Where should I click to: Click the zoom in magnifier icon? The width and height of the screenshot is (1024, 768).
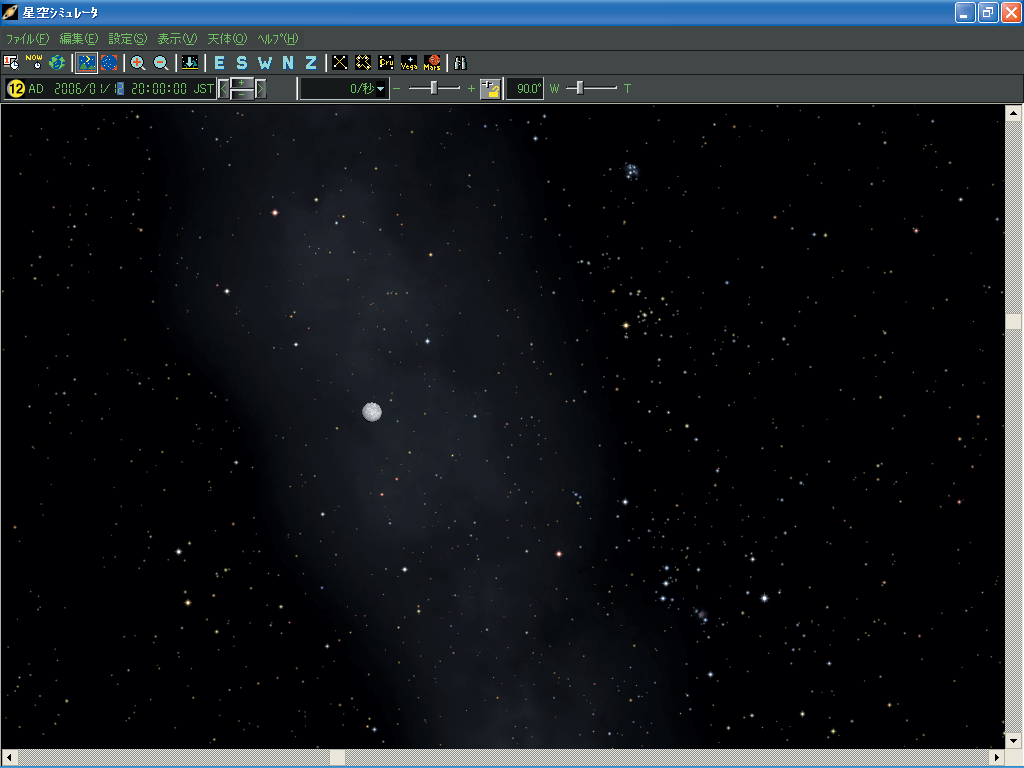138,63
